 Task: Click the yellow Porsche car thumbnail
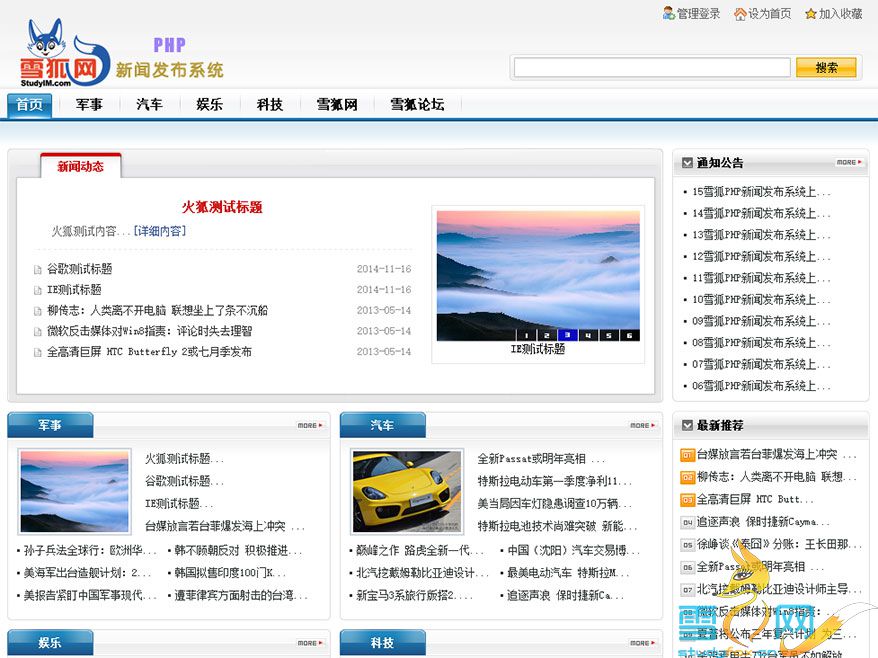[407, 490]
